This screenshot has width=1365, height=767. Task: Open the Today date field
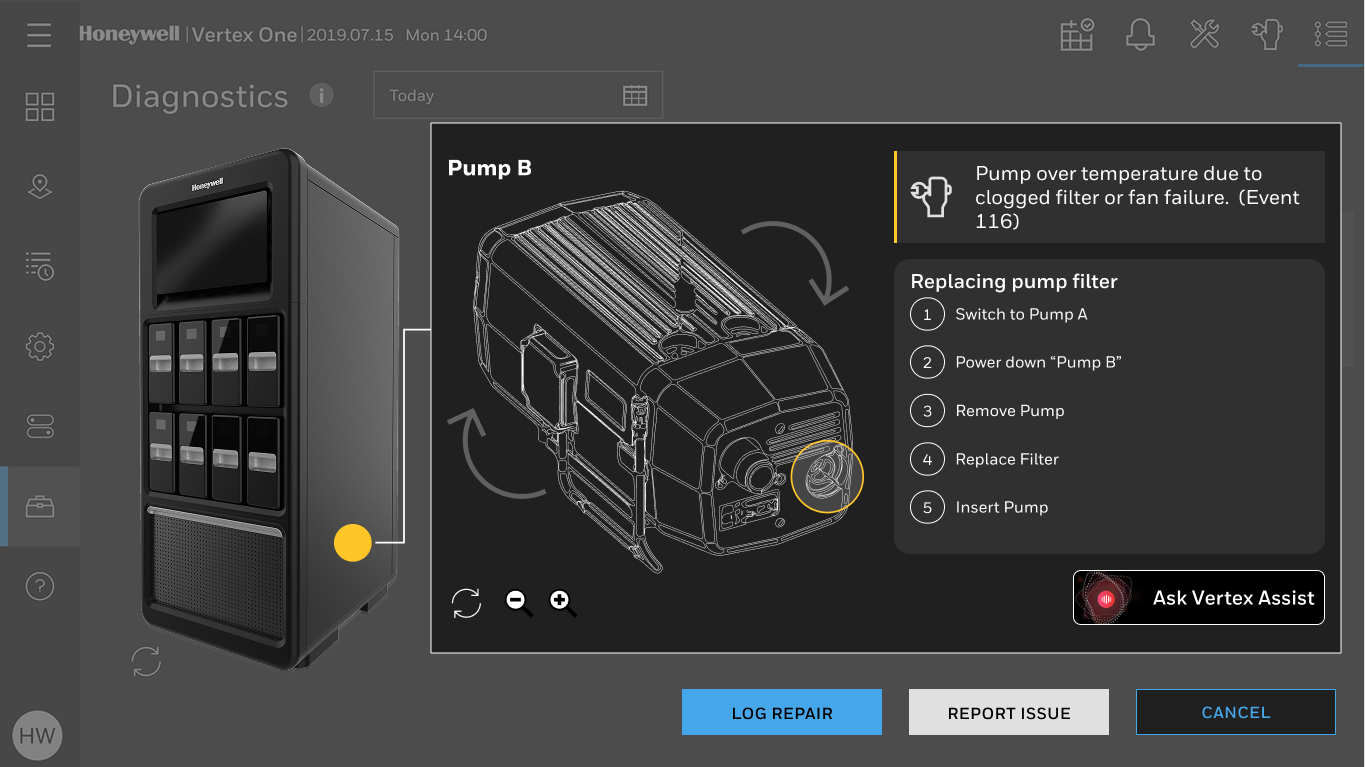(x=518, y=96)
